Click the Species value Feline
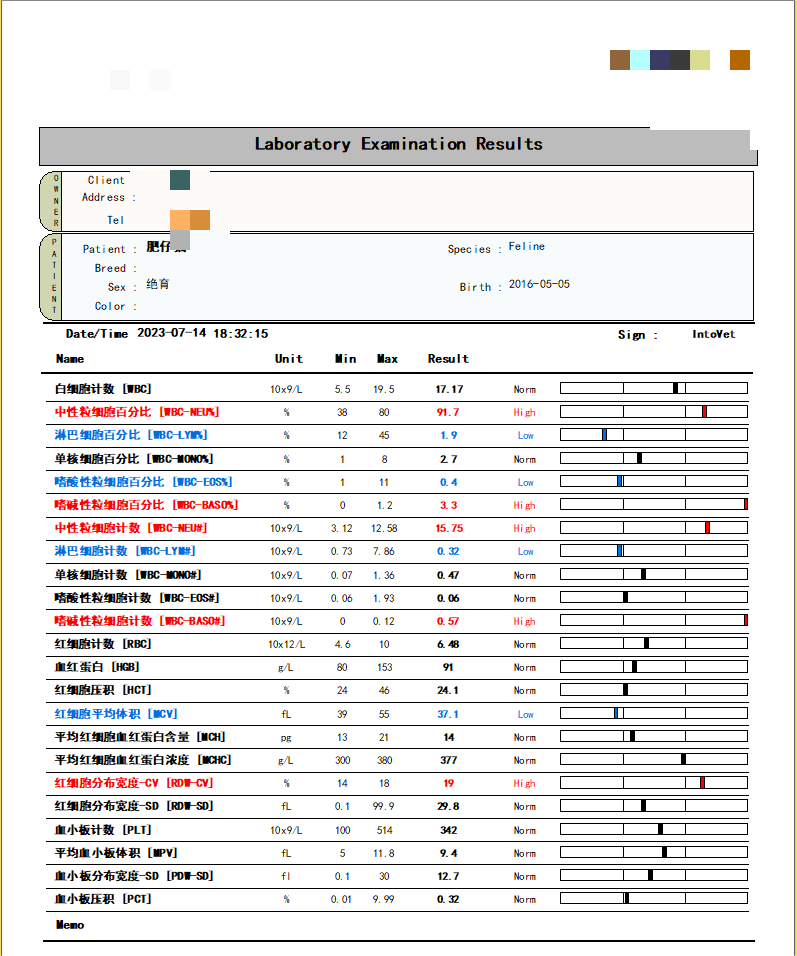Viewport: 797px width, 956px height. [x=527, y=246]
